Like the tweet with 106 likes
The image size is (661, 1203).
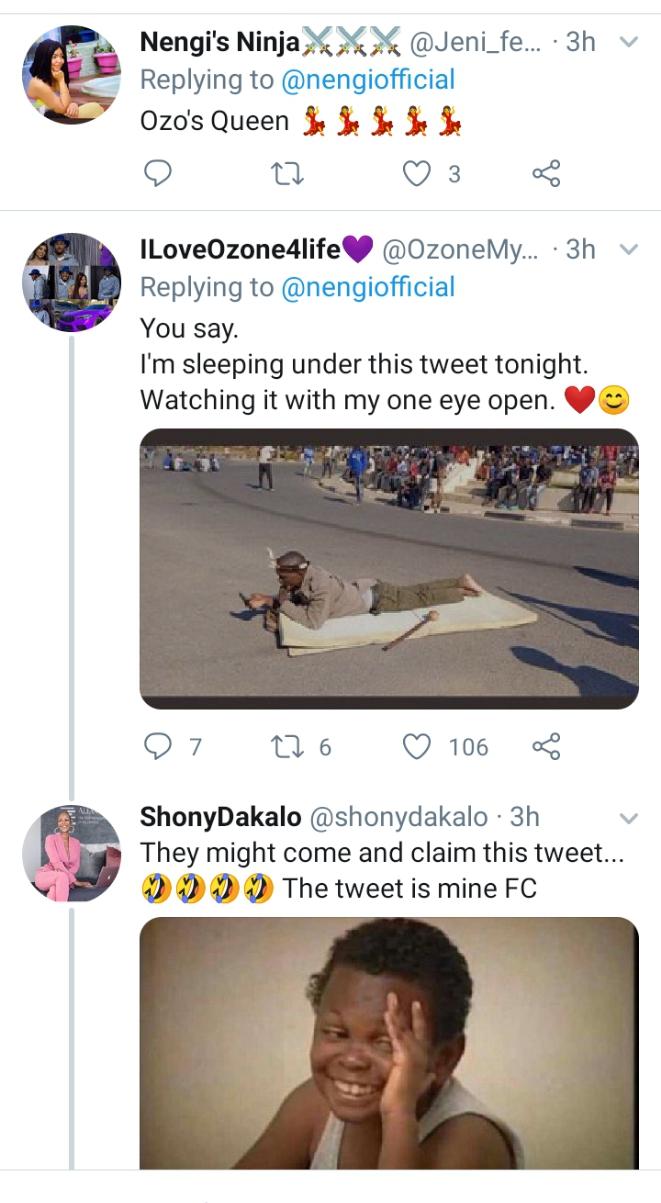click(416, 746)
